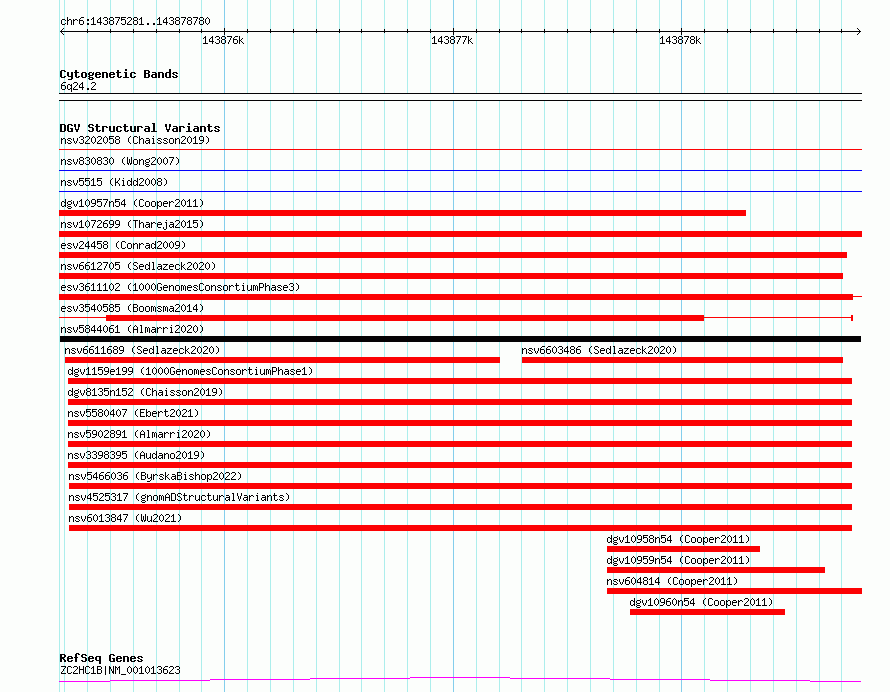Click the DGV Structural Variants track title
This screenshot has height=692, width=890.
140,128
